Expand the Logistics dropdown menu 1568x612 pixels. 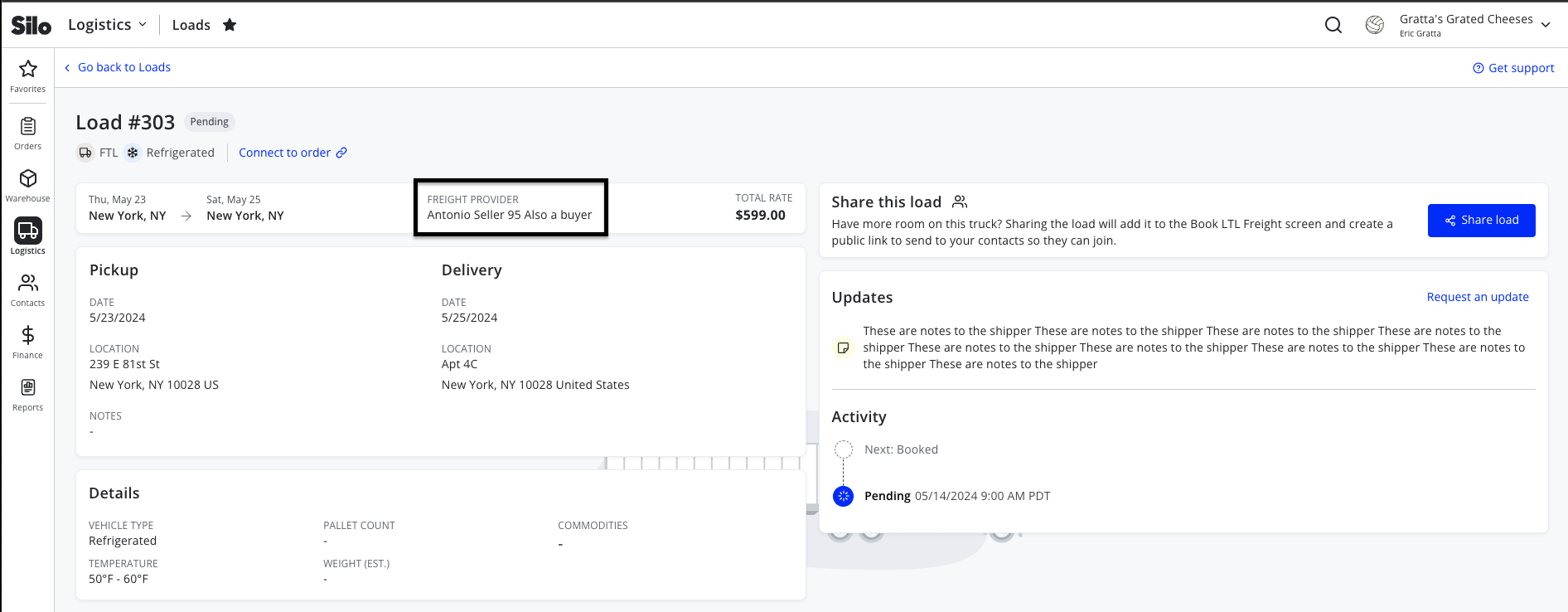click(x=108, y=25)
